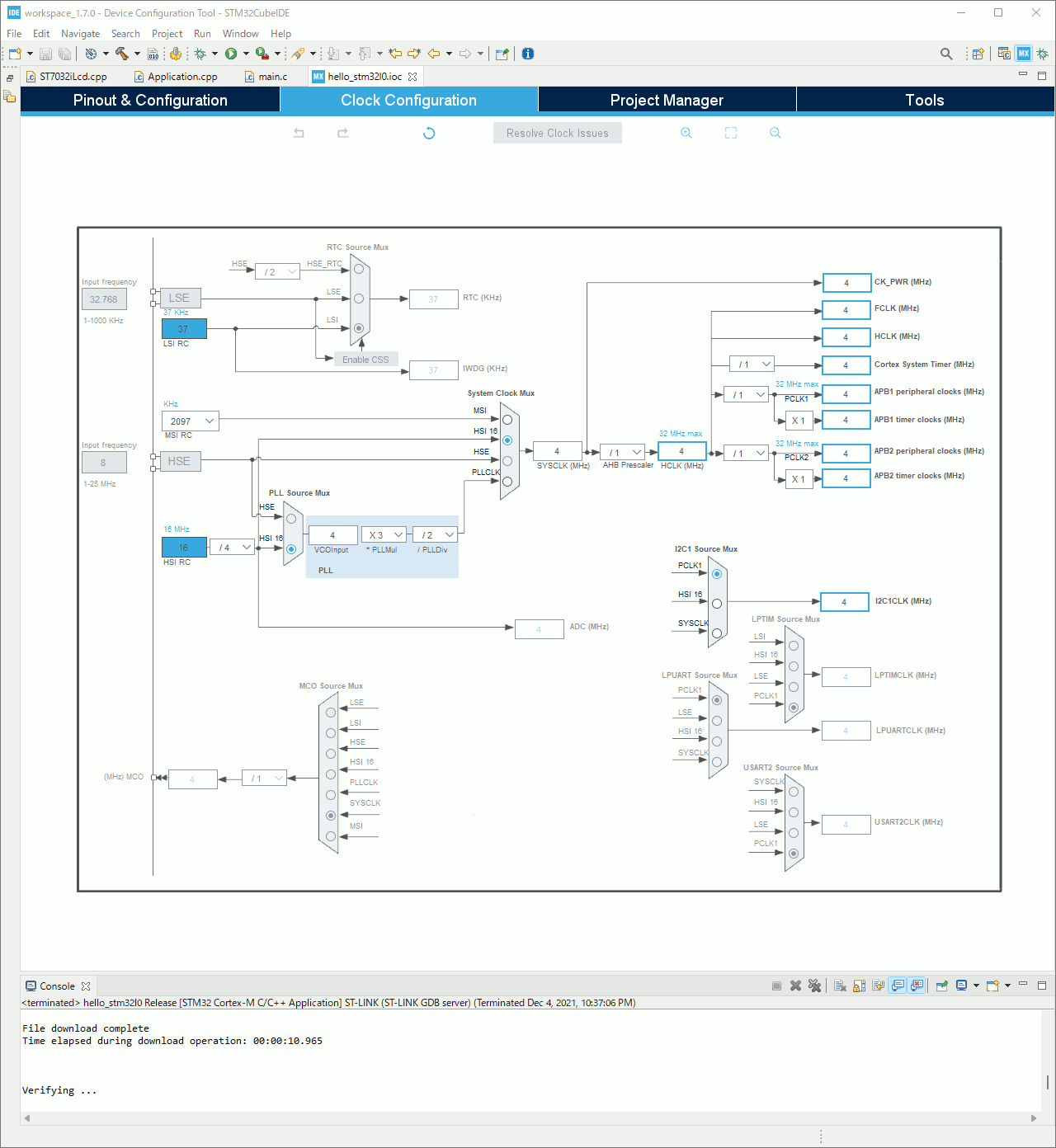Open the HSI RC /4 divider dropdown
This screenshot has width=1056, height=1148.
(232, 548)
